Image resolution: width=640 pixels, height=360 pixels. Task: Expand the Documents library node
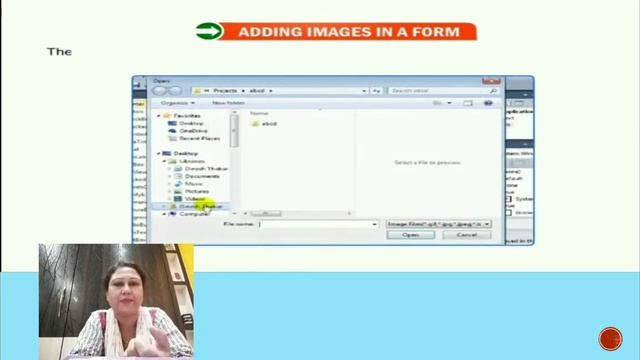click(170, 176)
